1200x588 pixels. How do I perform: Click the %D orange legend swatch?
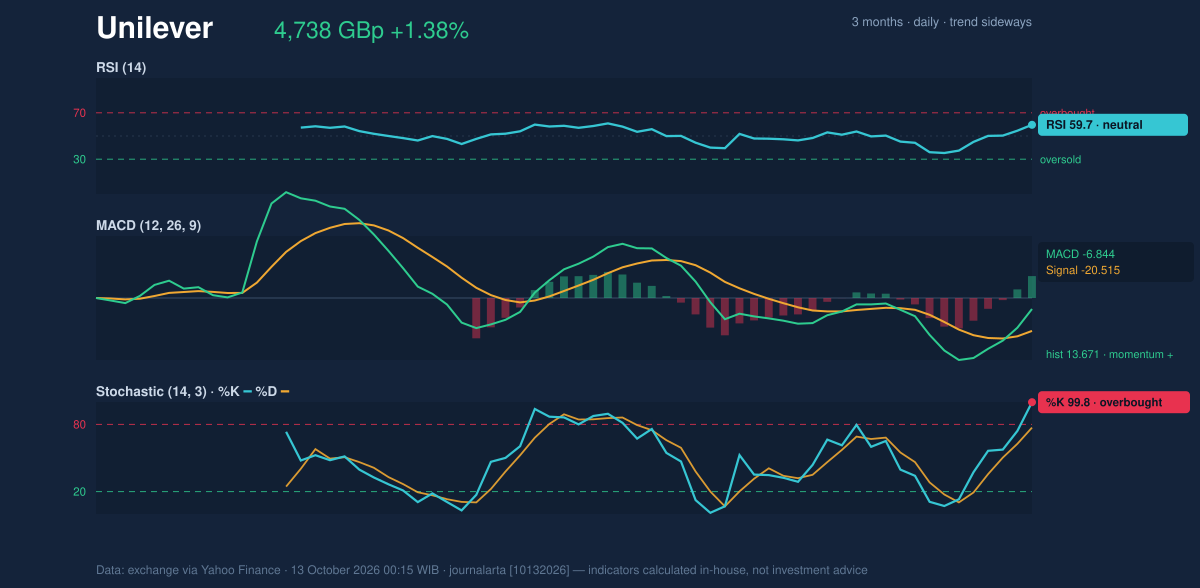[285, 392]
